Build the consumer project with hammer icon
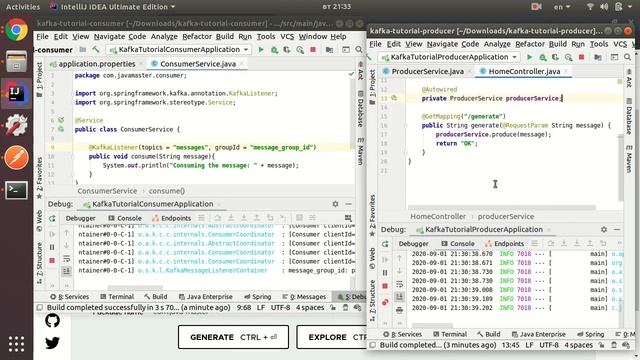 (x=96, y=49)
